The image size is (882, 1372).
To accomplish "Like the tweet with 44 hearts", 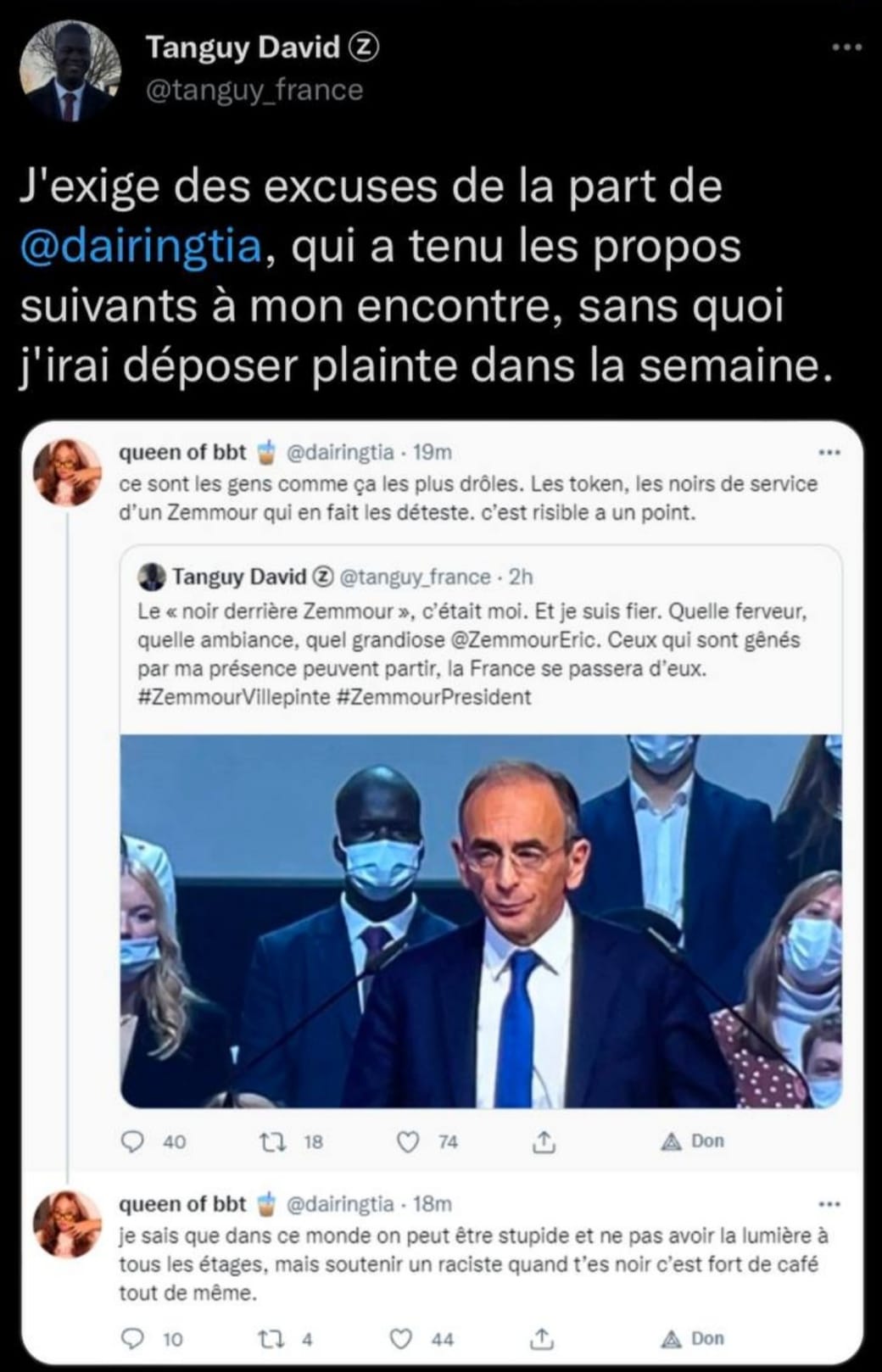I will pos(401,1339).
